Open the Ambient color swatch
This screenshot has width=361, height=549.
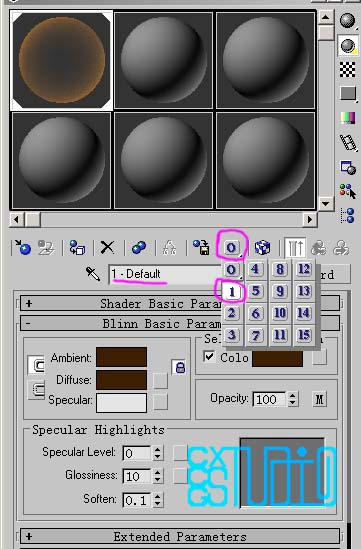(122, 357)
